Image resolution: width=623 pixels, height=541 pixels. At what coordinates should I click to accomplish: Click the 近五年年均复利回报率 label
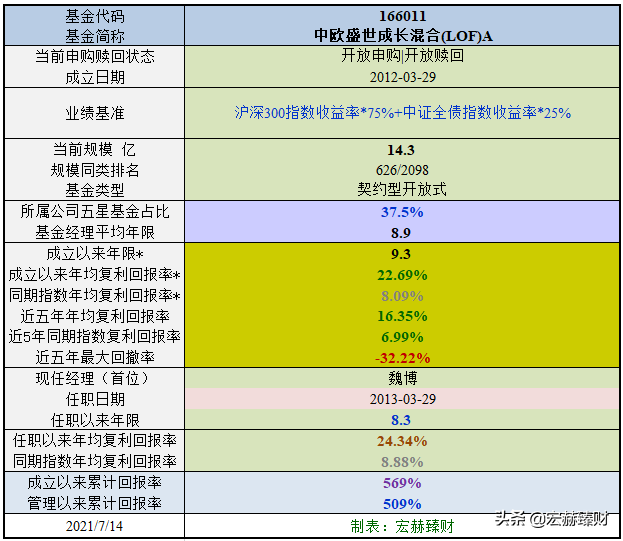click(95, 316)
